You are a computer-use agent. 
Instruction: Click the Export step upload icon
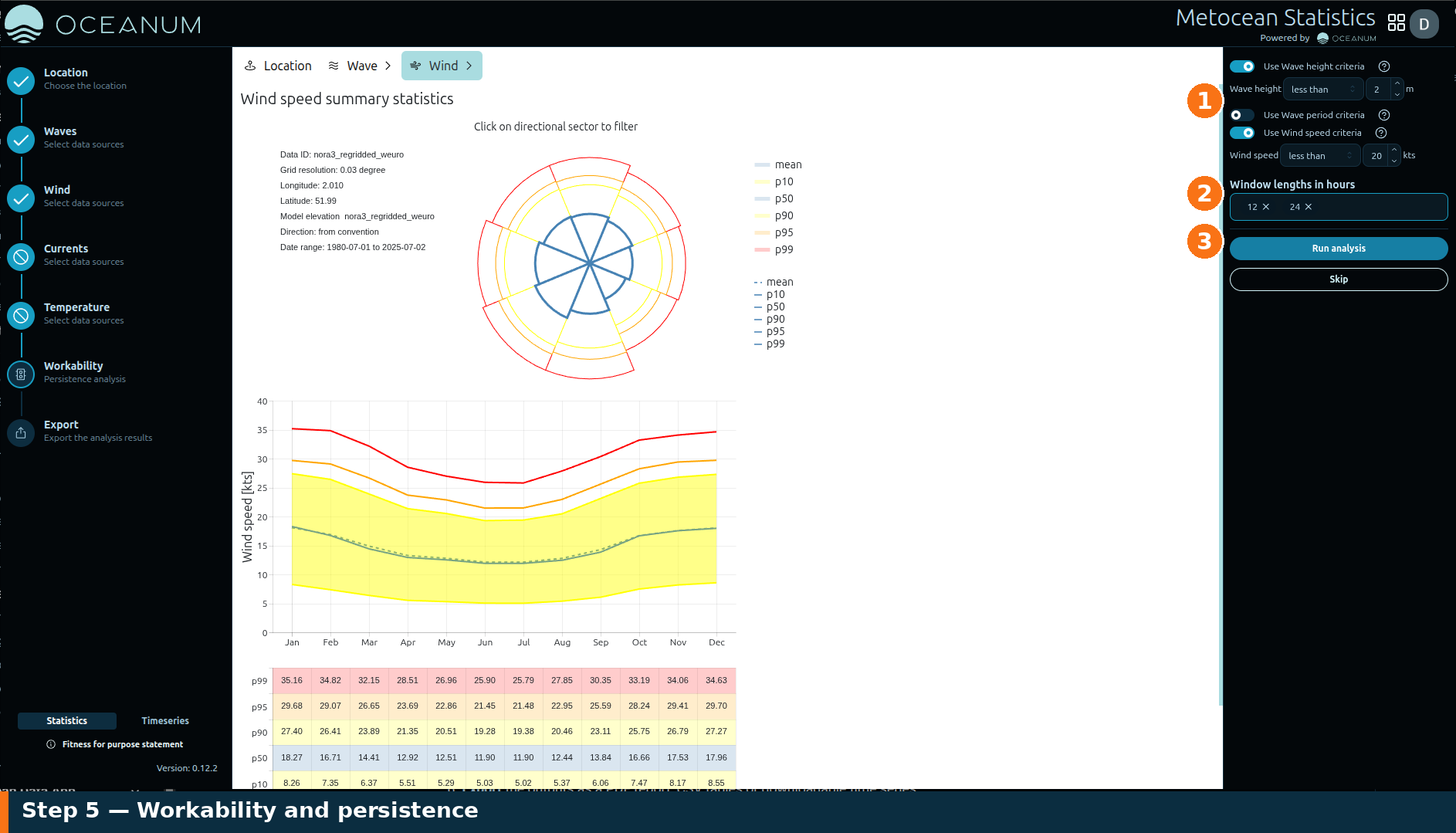(21, 432)
